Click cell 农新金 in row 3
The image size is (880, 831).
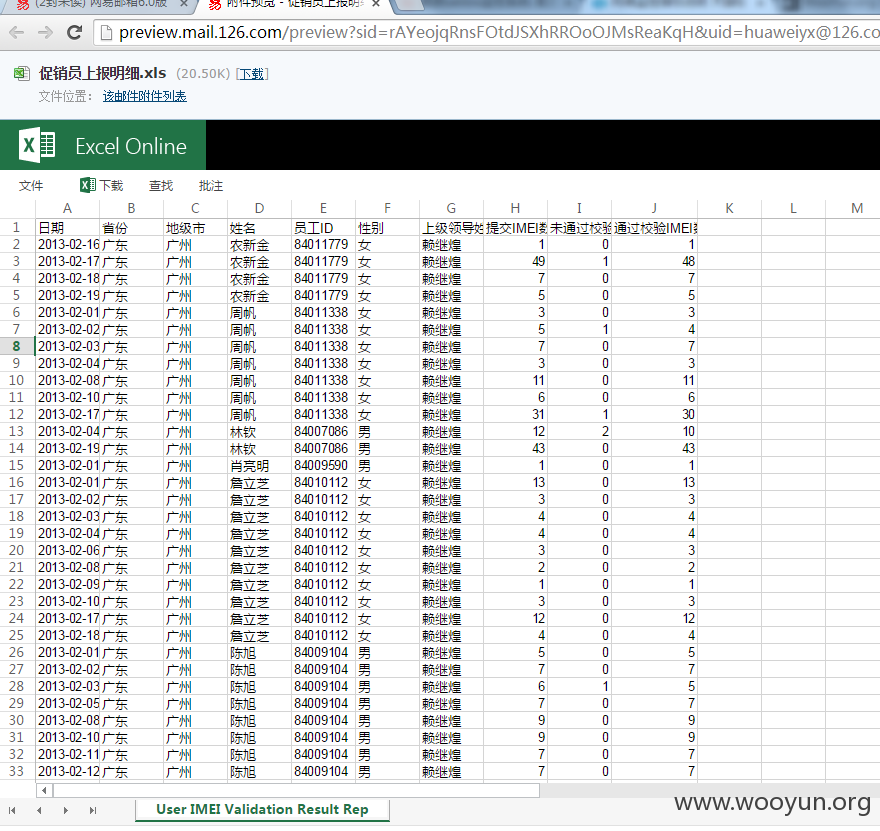(x=259, y=261)
